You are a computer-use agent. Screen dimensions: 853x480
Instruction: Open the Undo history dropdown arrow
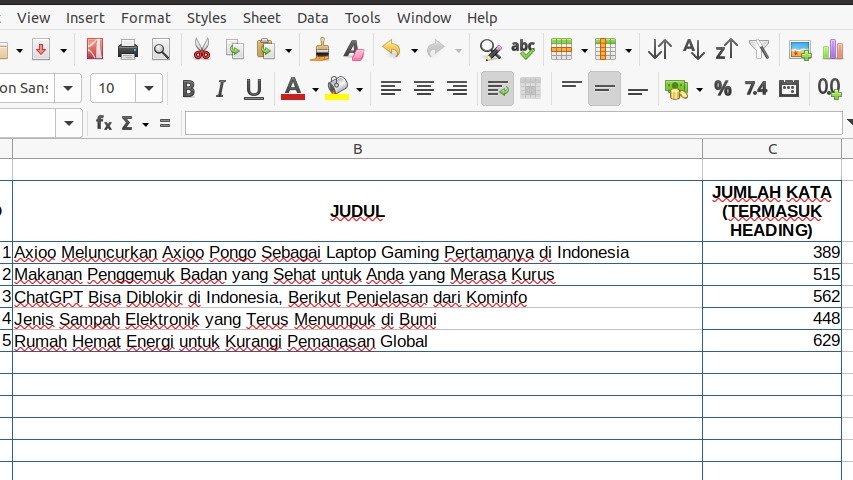coord(414,51)
